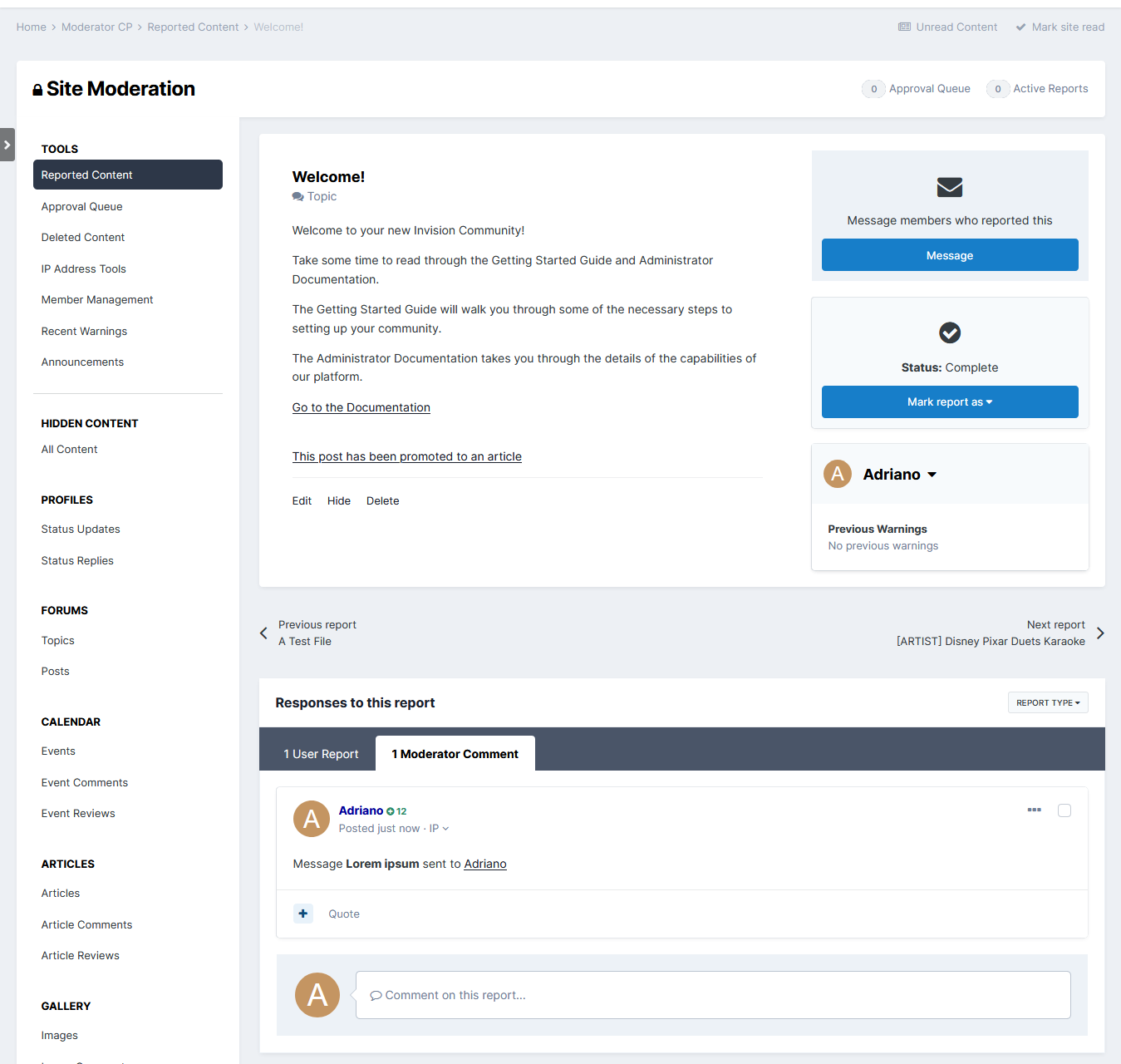The image size is (1121, 1064).
Task: Open Event Reviews under Calendar
Action: tap(78, 814)
